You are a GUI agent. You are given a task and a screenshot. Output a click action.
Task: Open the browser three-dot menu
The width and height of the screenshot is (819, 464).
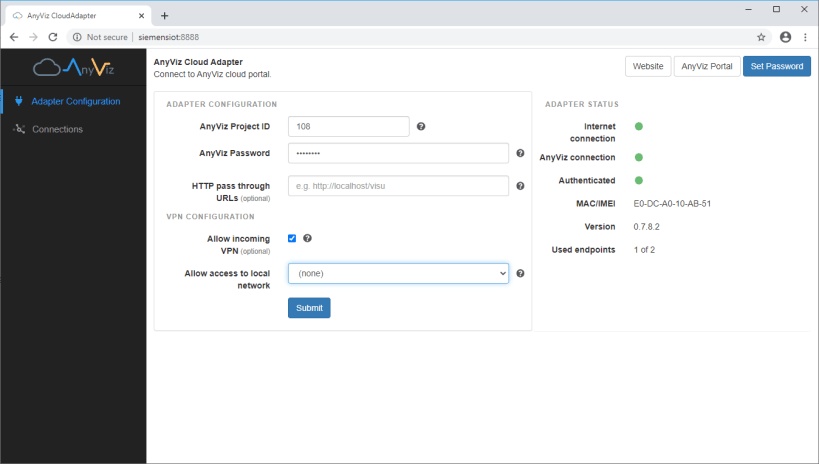coord(805,37)
